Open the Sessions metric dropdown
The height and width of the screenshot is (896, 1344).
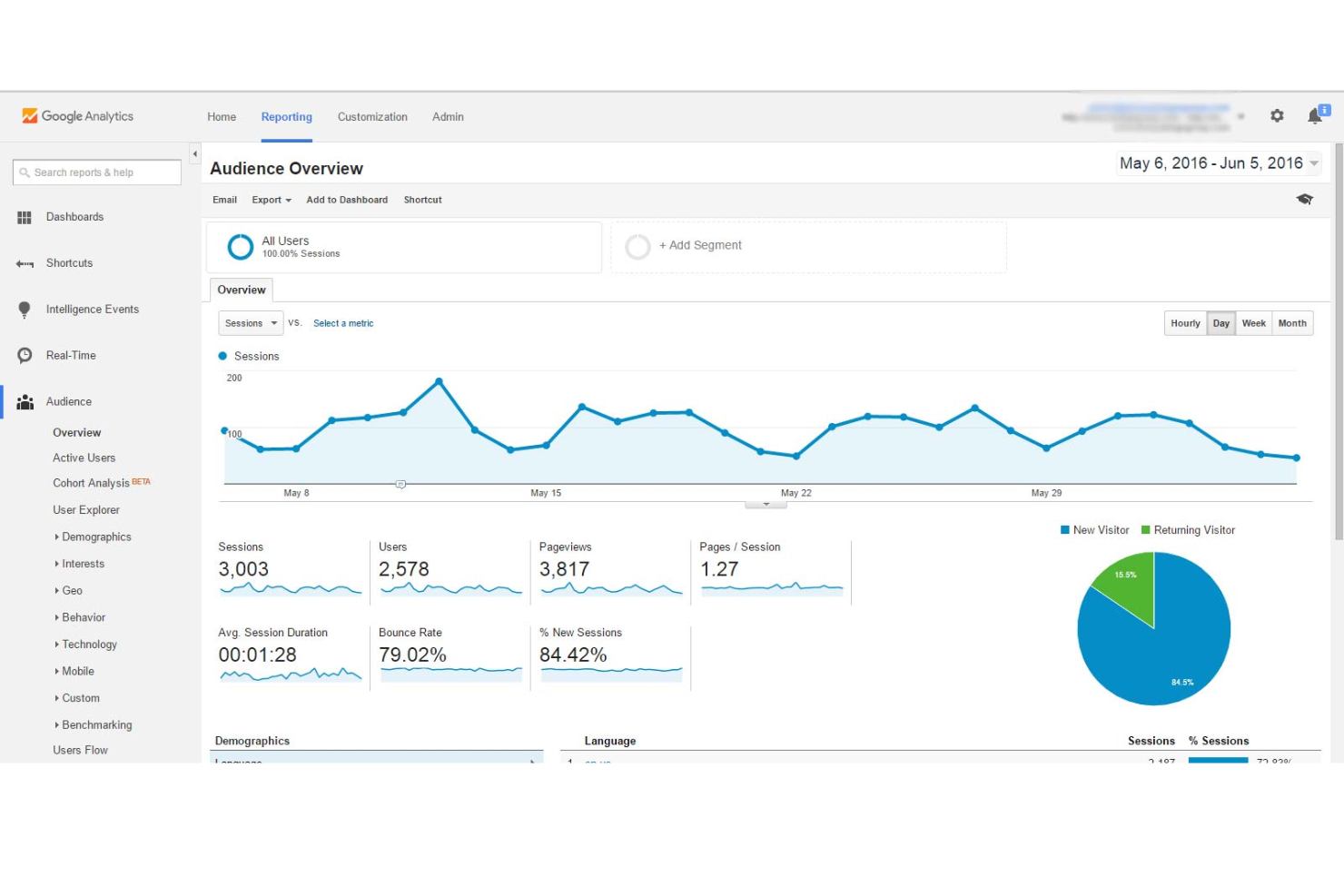tap(251, 323)
